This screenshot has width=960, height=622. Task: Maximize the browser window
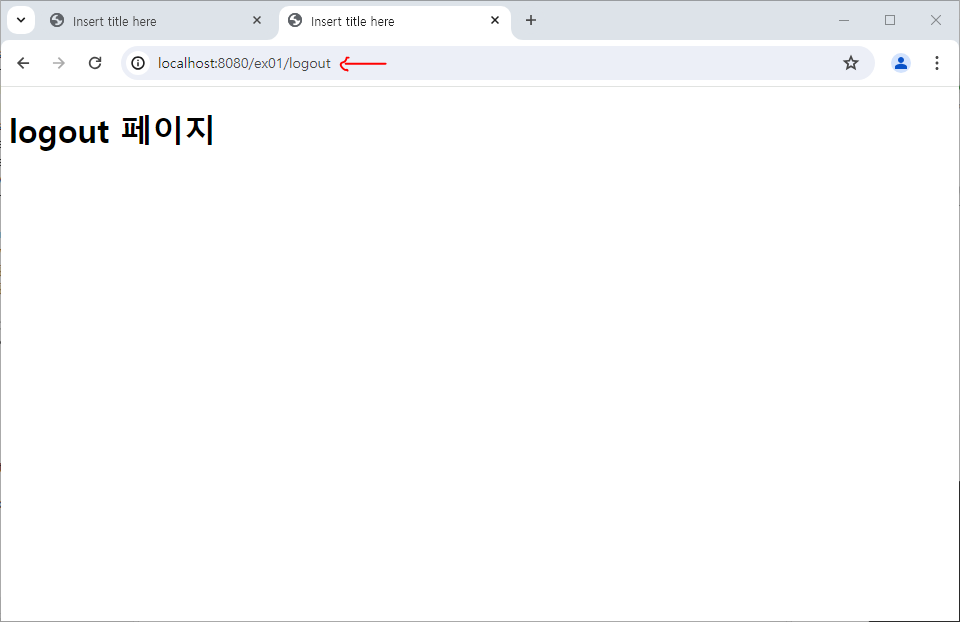tap(890, 20)
